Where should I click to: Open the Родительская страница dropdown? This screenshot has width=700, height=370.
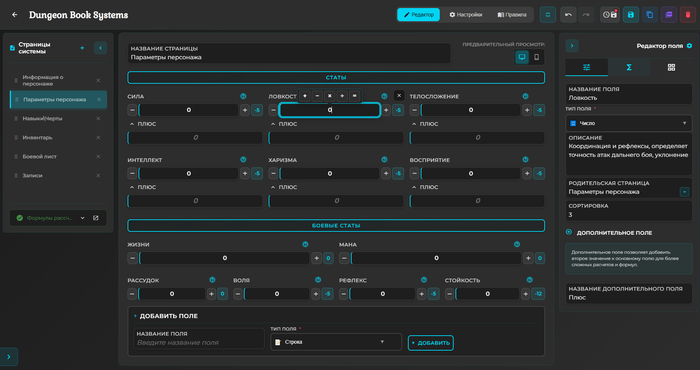tap(684, 192)
